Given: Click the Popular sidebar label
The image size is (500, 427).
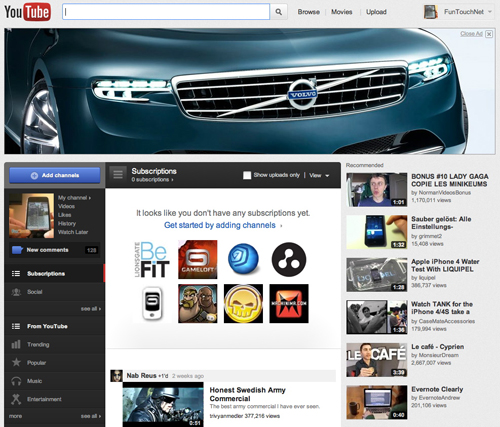Looking at the screenshot, I should tap(36, 363).
